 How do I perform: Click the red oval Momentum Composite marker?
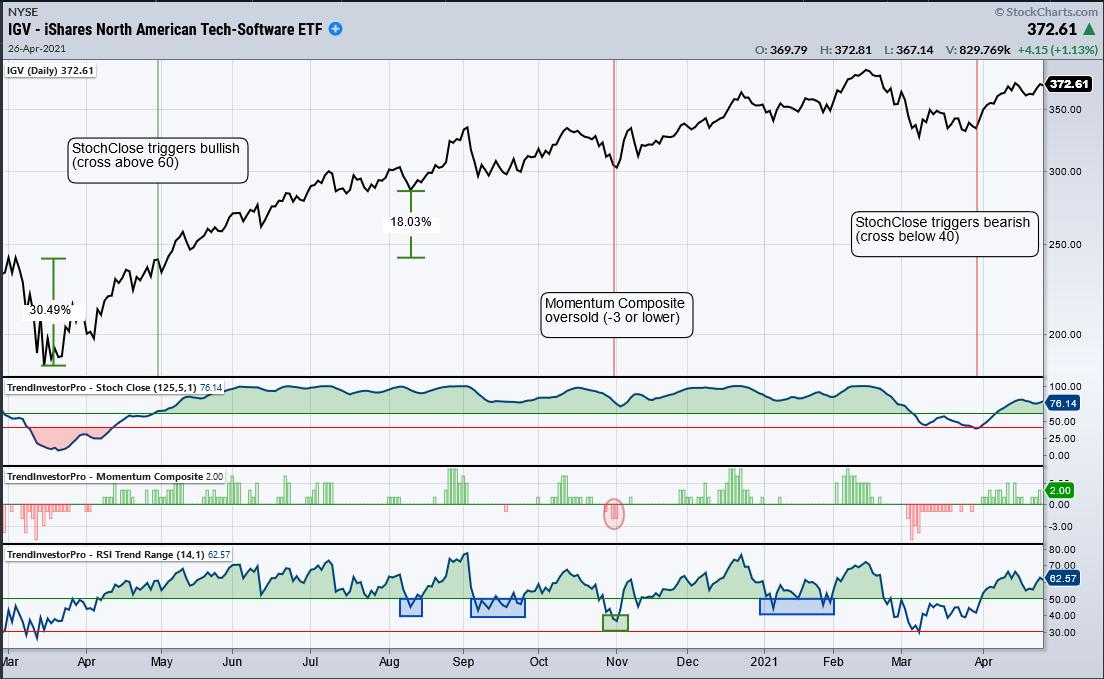tap(615, 513)
